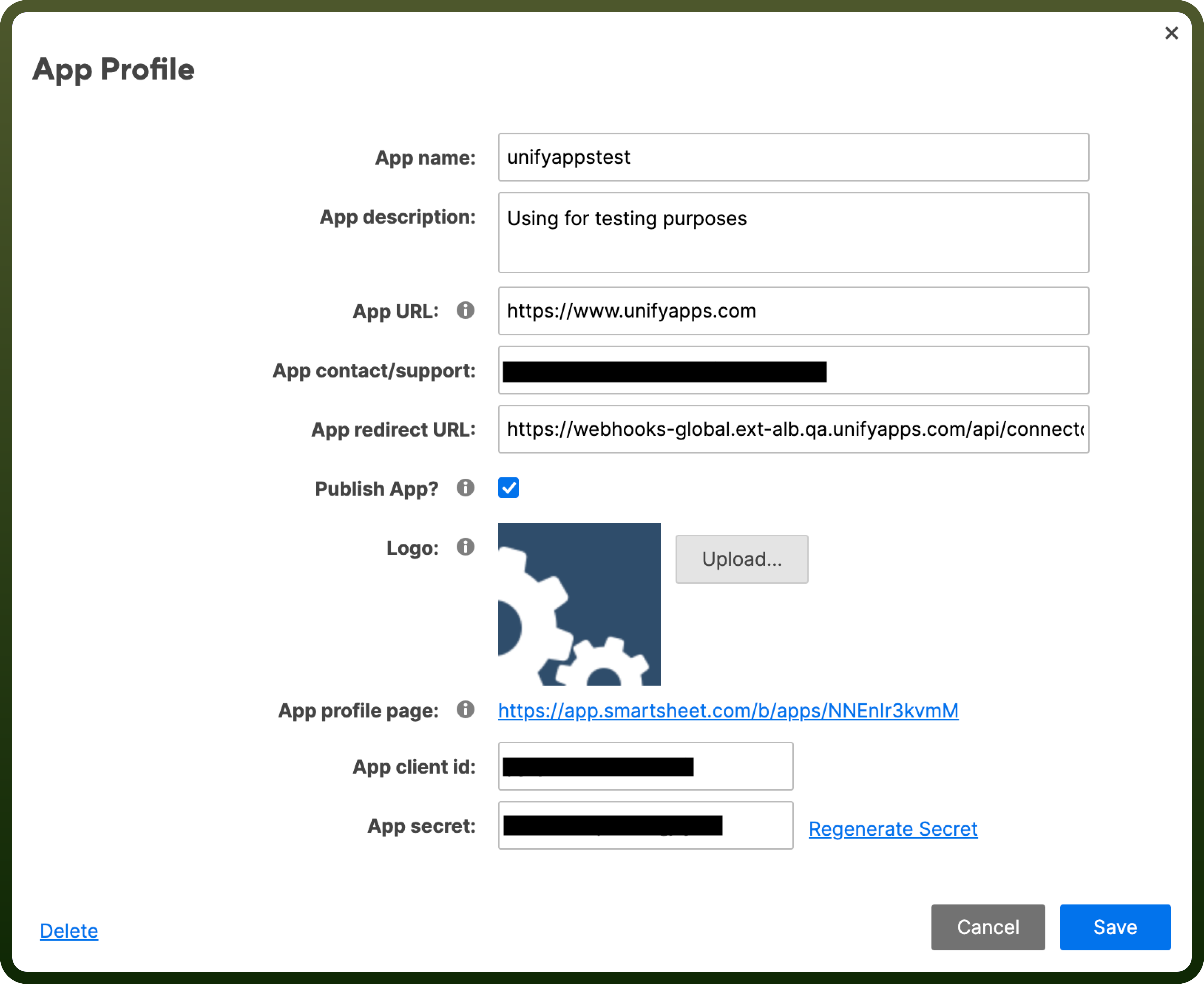Select the App URL input field
This screenshot has height=984, width=1204.
[x=793, y=311]
